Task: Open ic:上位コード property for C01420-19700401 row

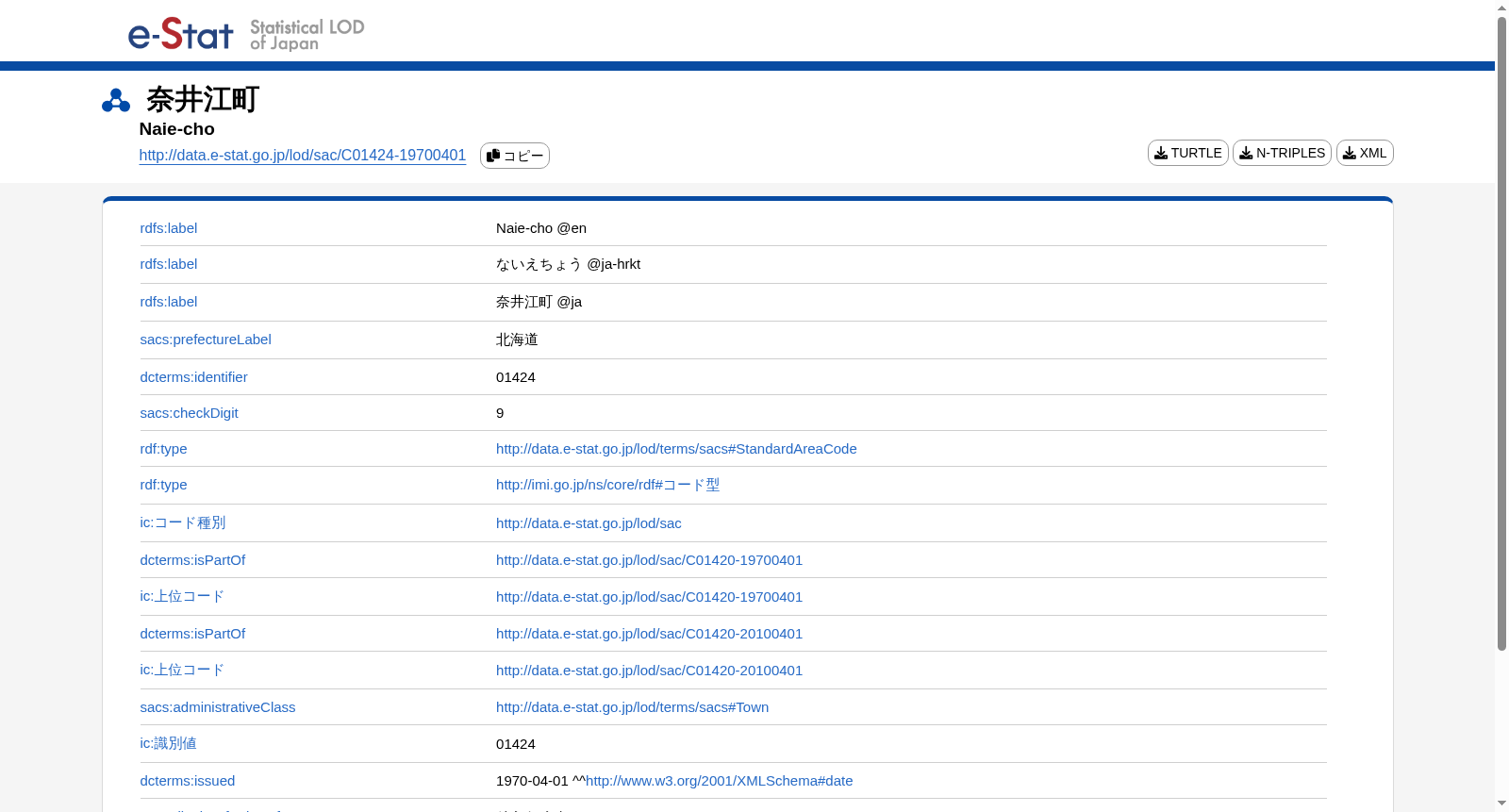Action: pos(182,596)
